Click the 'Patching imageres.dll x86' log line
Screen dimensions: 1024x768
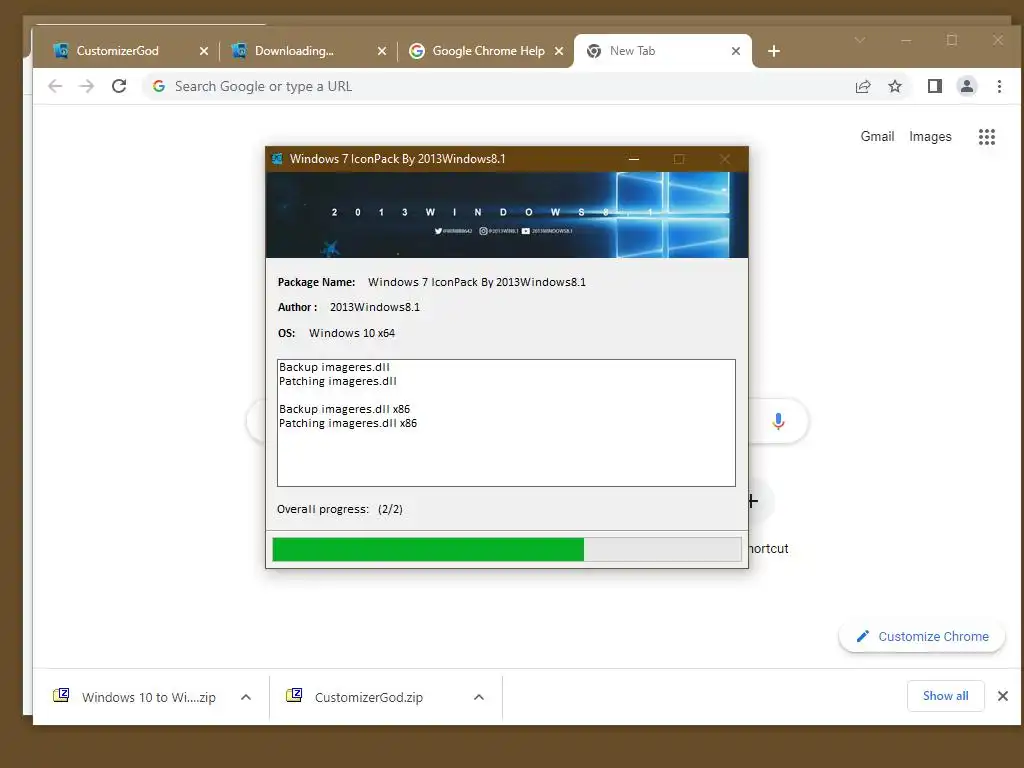[x=348, y=423]
